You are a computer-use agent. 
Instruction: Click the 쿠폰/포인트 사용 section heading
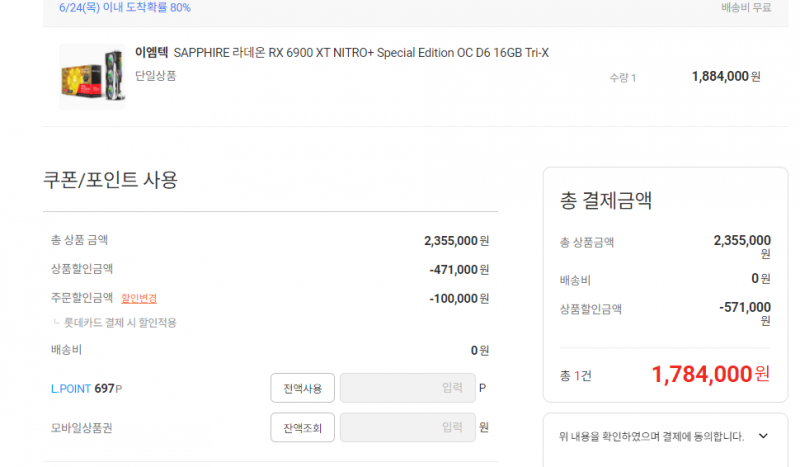(110, 180)
